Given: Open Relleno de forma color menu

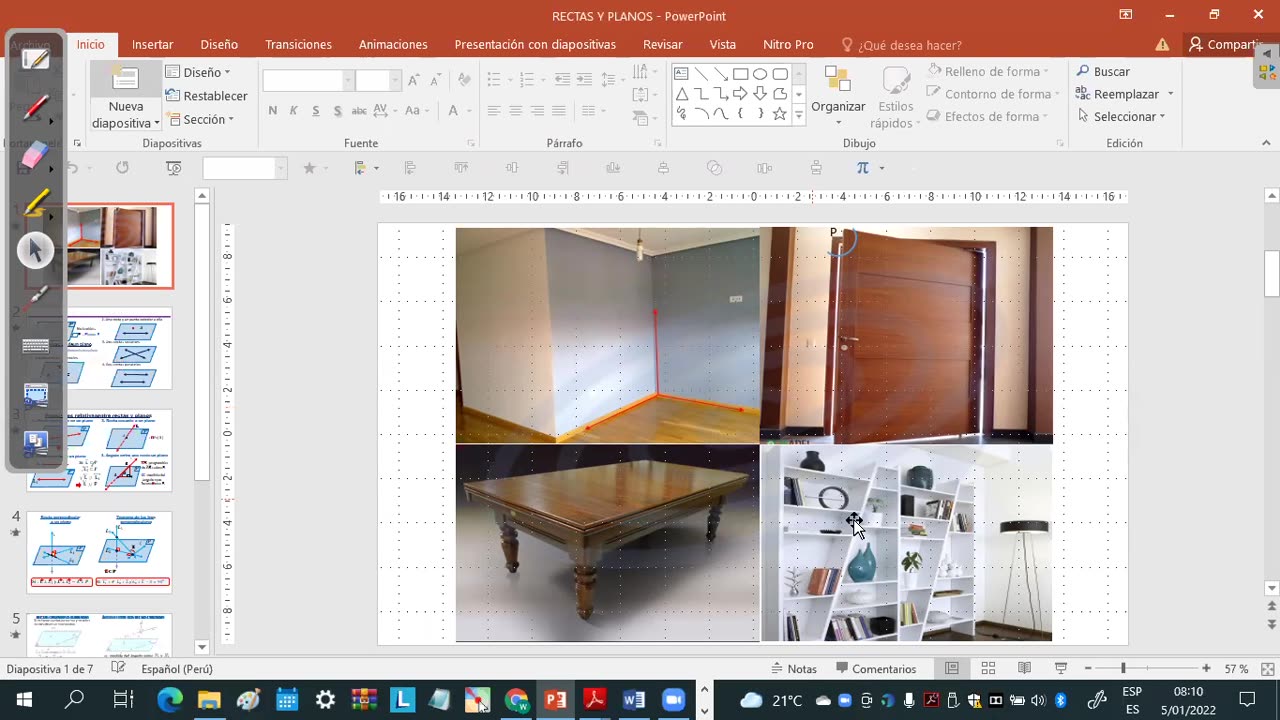Looking at the screenshot, I should pyautogui.click(x=989, y=71).
